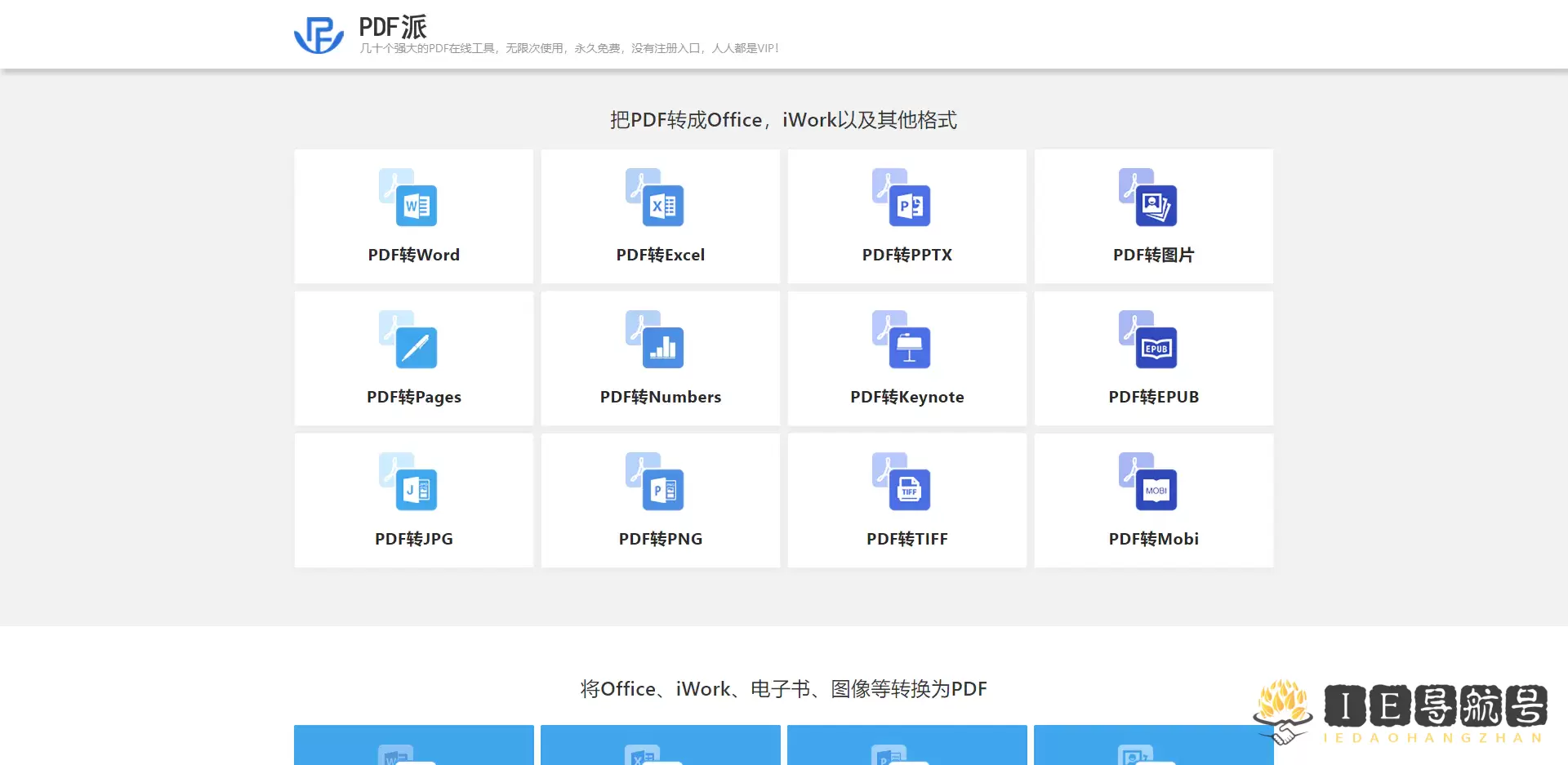Click the PDF转EPUB book icon
This screenshot has height=765, width=1568.
pos(1148,339)
